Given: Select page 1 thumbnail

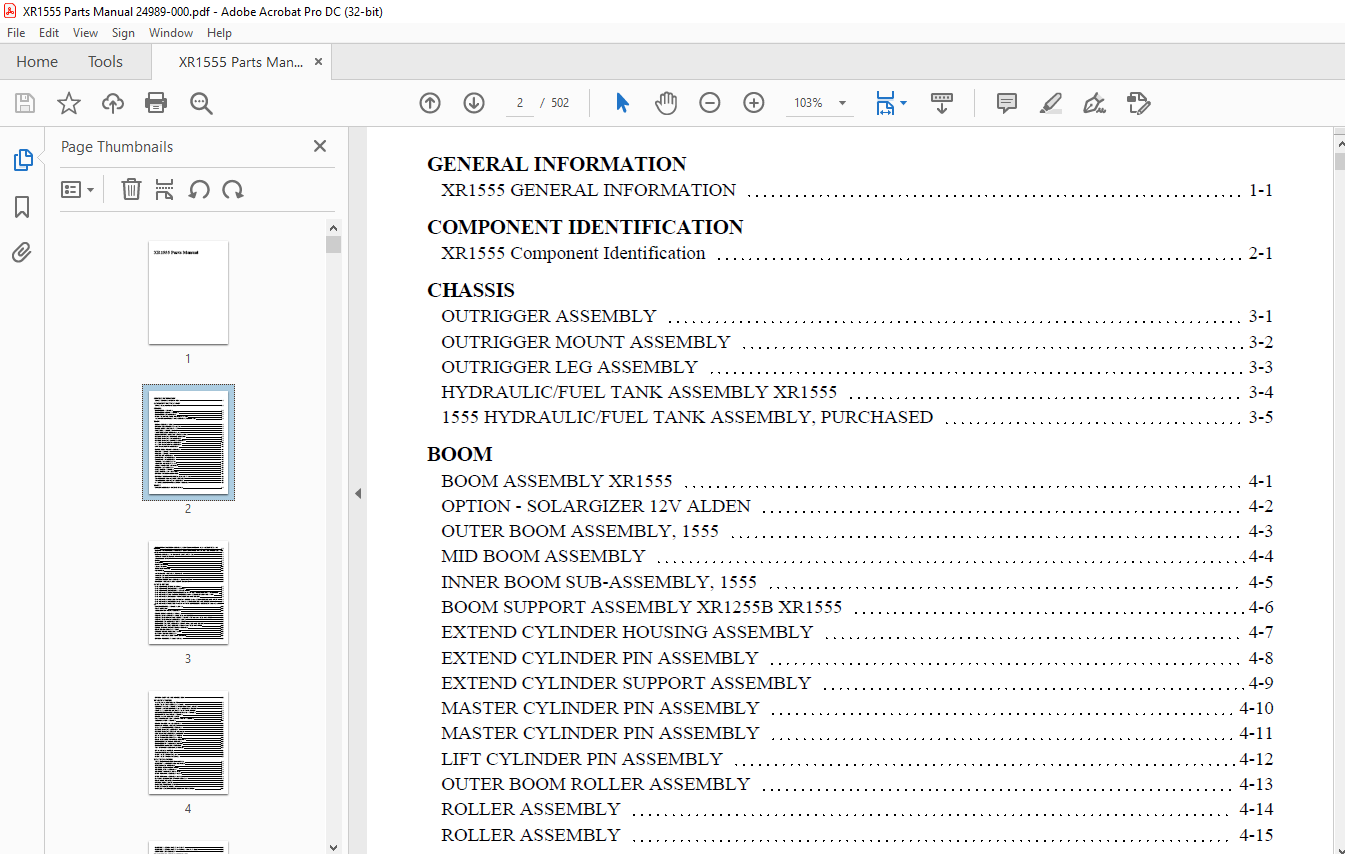Looking at the screenshot, I should 188,292.
